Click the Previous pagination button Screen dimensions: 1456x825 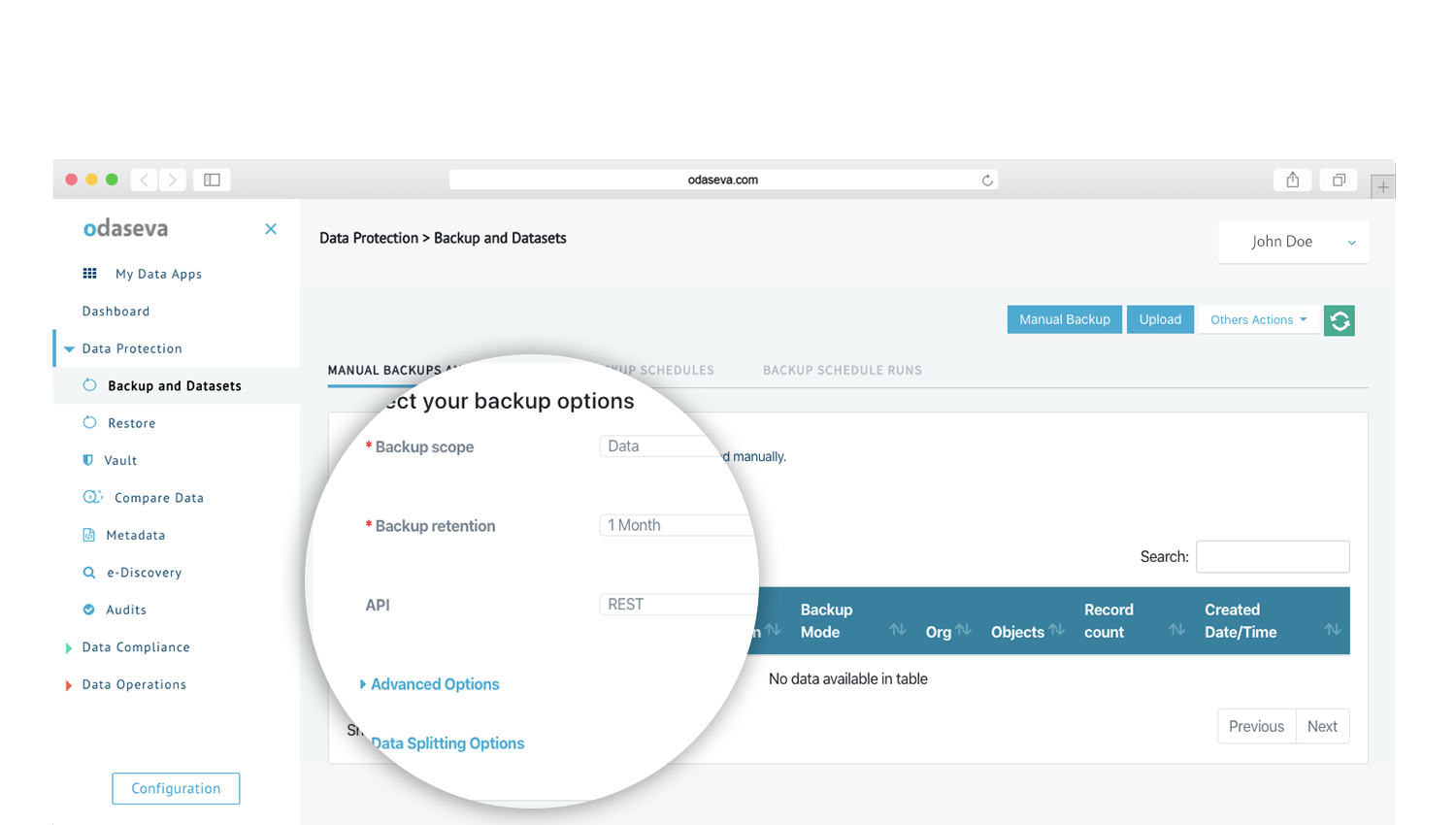[x=1256, y=726]
